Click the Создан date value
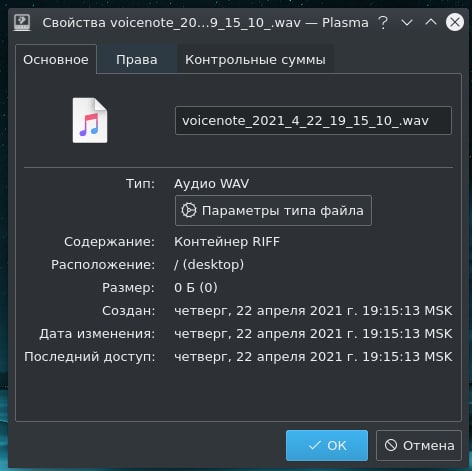The width and height of the screenshot is (472, 471). [313, 311]
